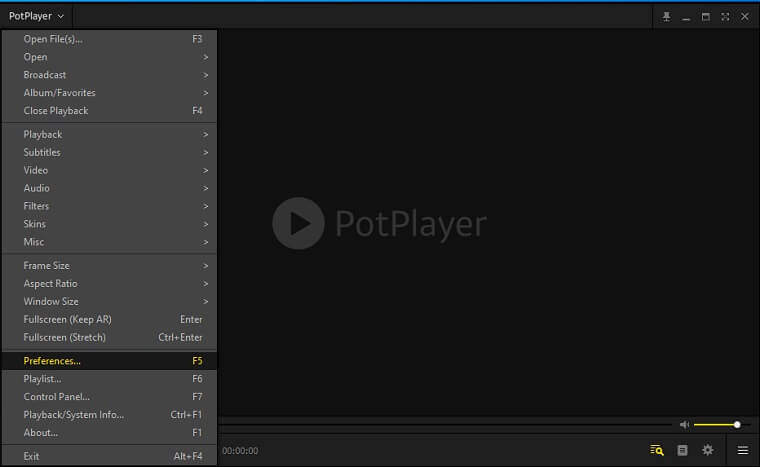This screenshot has width=760, height=467.
Task: Expand the Playback submenu
Action: tap(110, 134)
